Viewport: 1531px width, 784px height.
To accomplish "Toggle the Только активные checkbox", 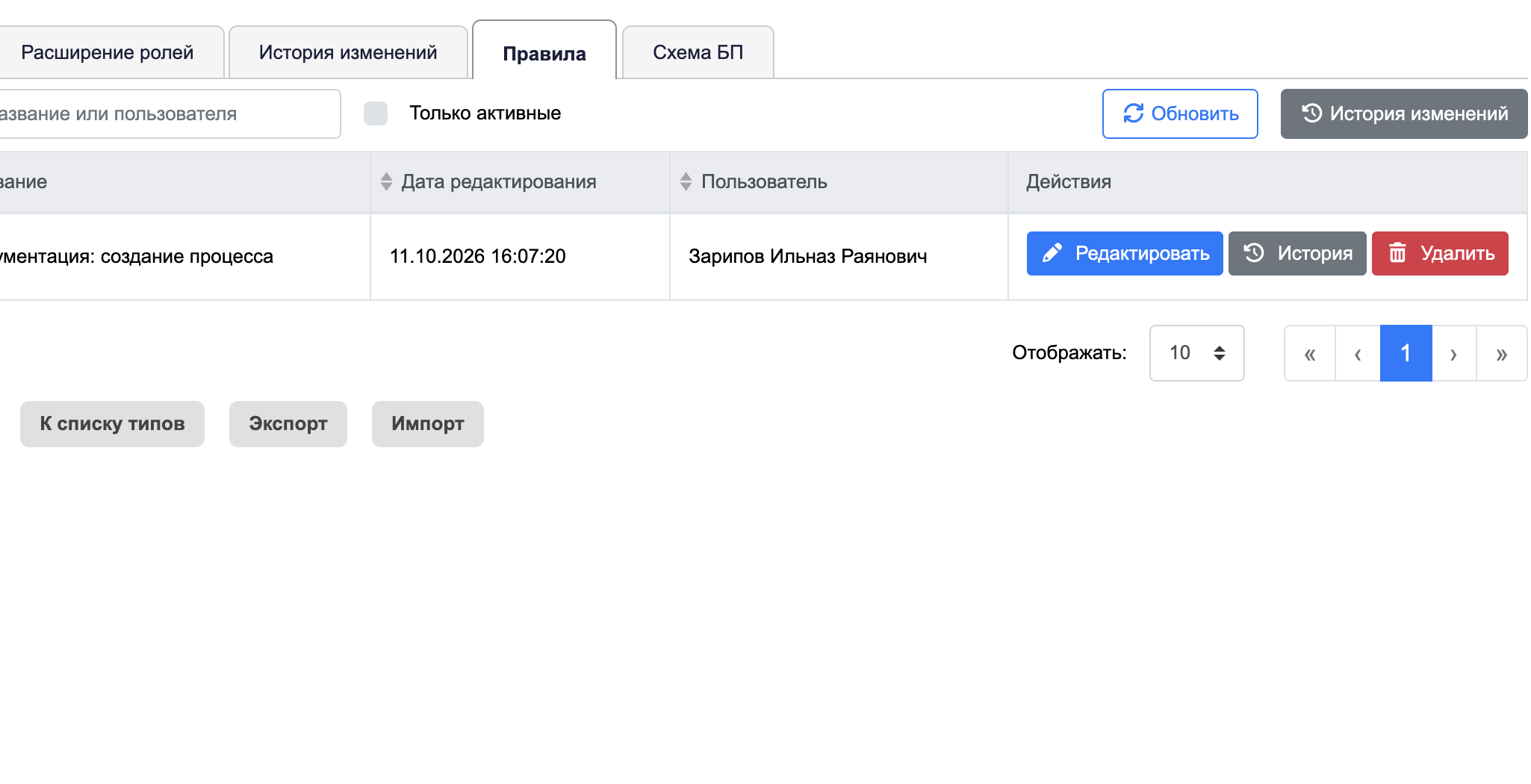I will (x=376, y=113).
